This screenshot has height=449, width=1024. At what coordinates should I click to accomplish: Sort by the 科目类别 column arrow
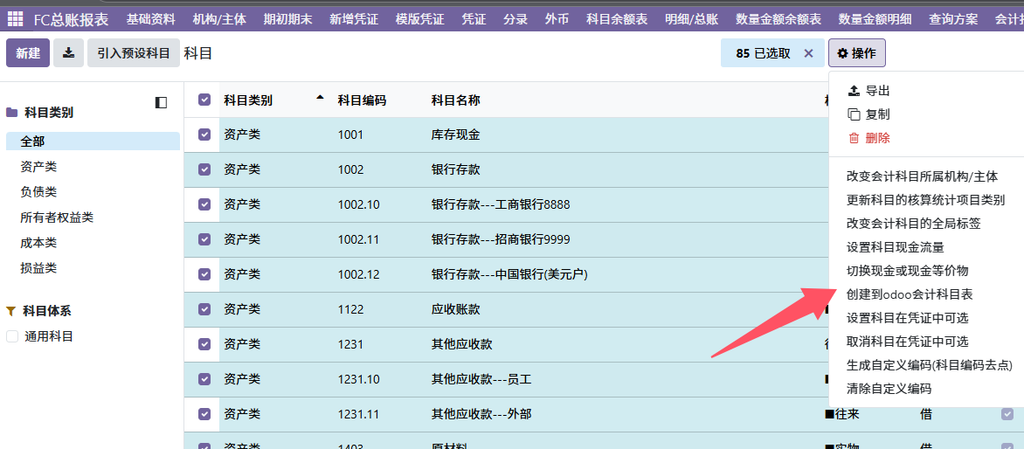tap(319, 99)
